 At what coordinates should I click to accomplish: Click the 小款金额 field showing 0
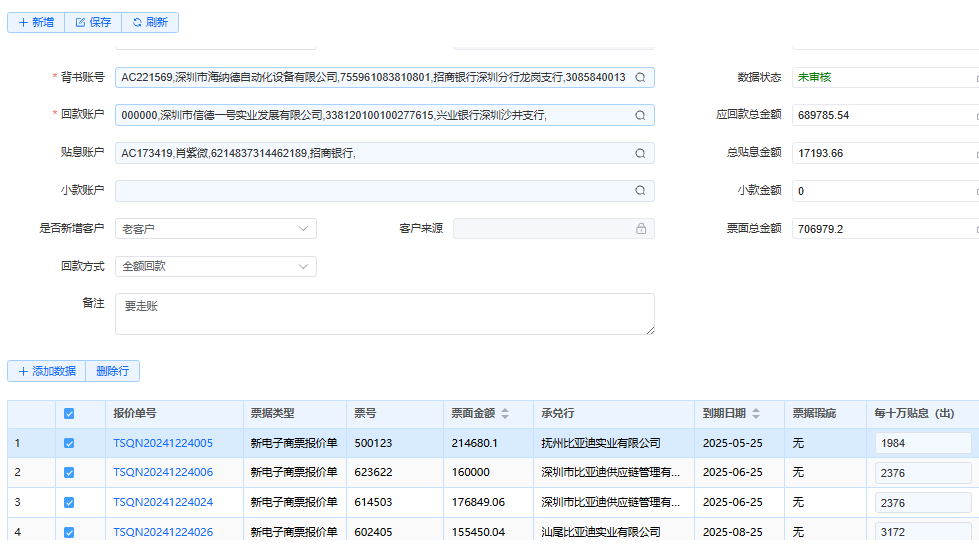885,191
